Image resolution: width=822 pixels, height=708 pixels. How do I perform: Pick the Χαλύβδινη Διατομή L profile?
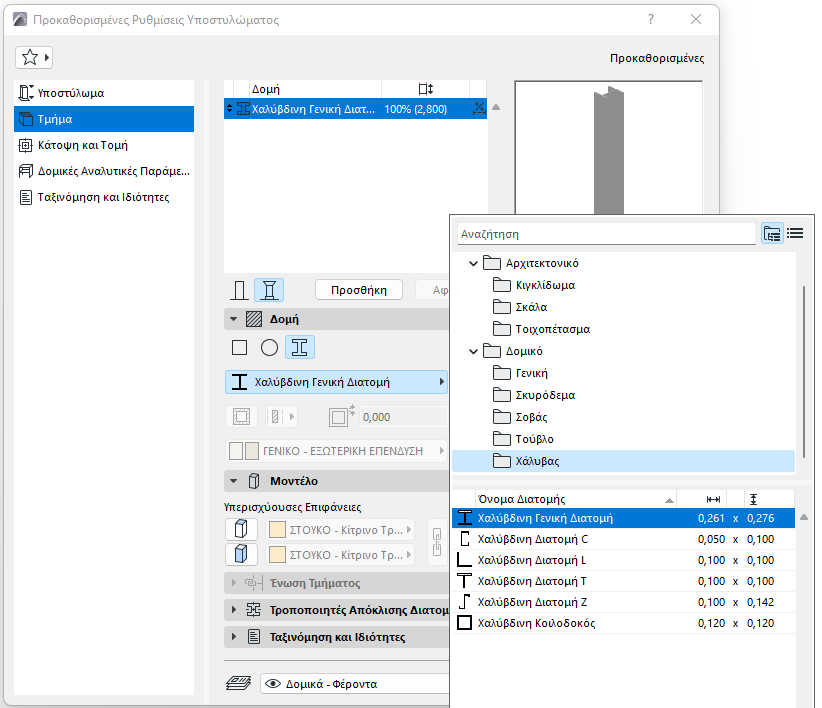(x=623, y=560)
